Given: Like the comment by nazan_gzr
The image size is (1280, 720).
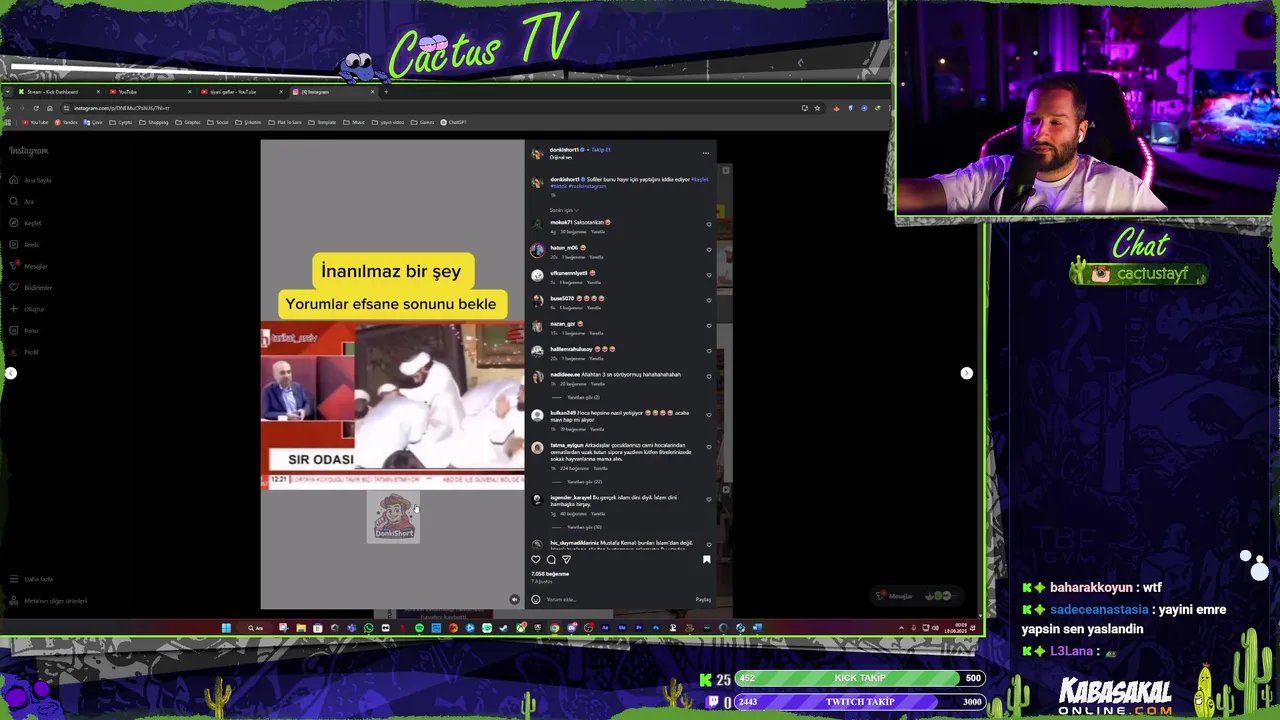Looking at the screenshot, I should point(709,326).
